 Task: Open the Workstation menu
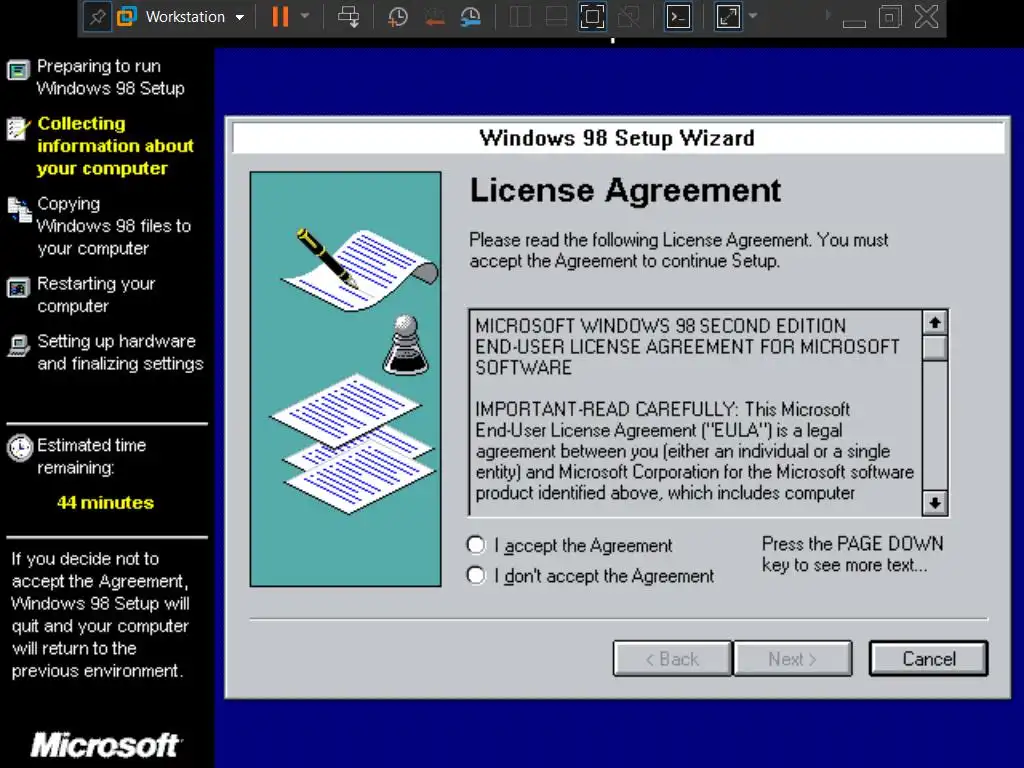[x=195, y=17]
